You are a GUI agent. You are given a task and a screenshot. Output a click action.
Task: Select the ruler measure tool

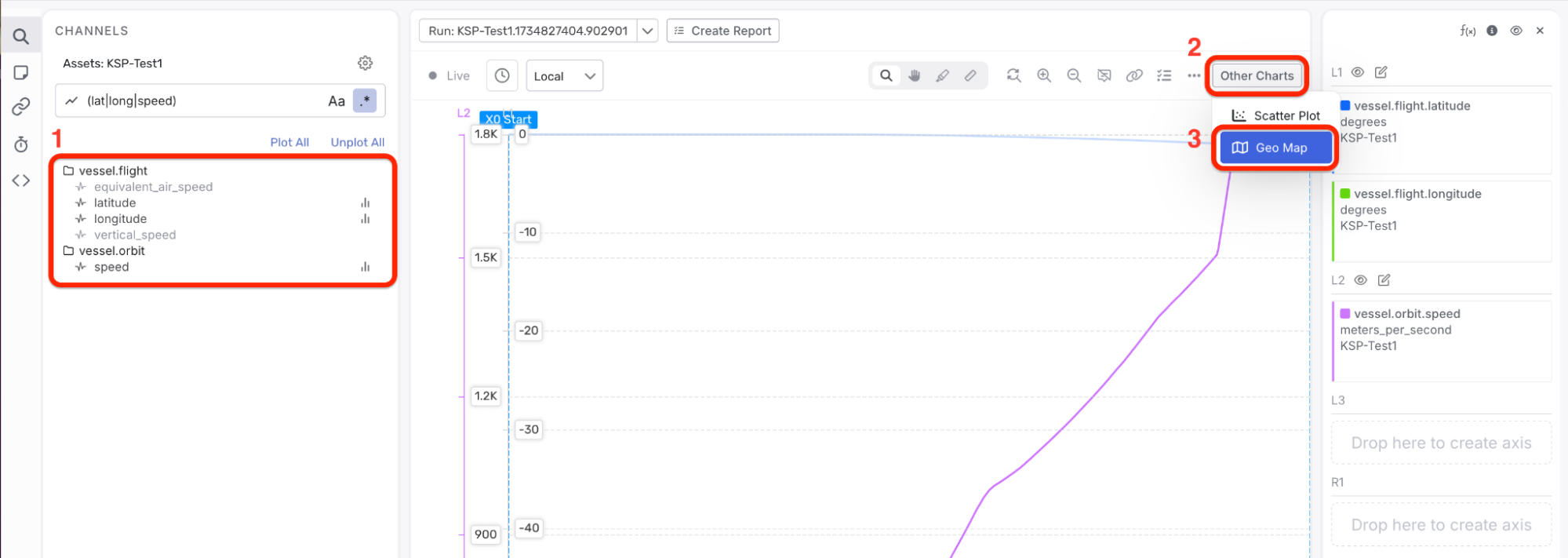click(x=971, y=75)
